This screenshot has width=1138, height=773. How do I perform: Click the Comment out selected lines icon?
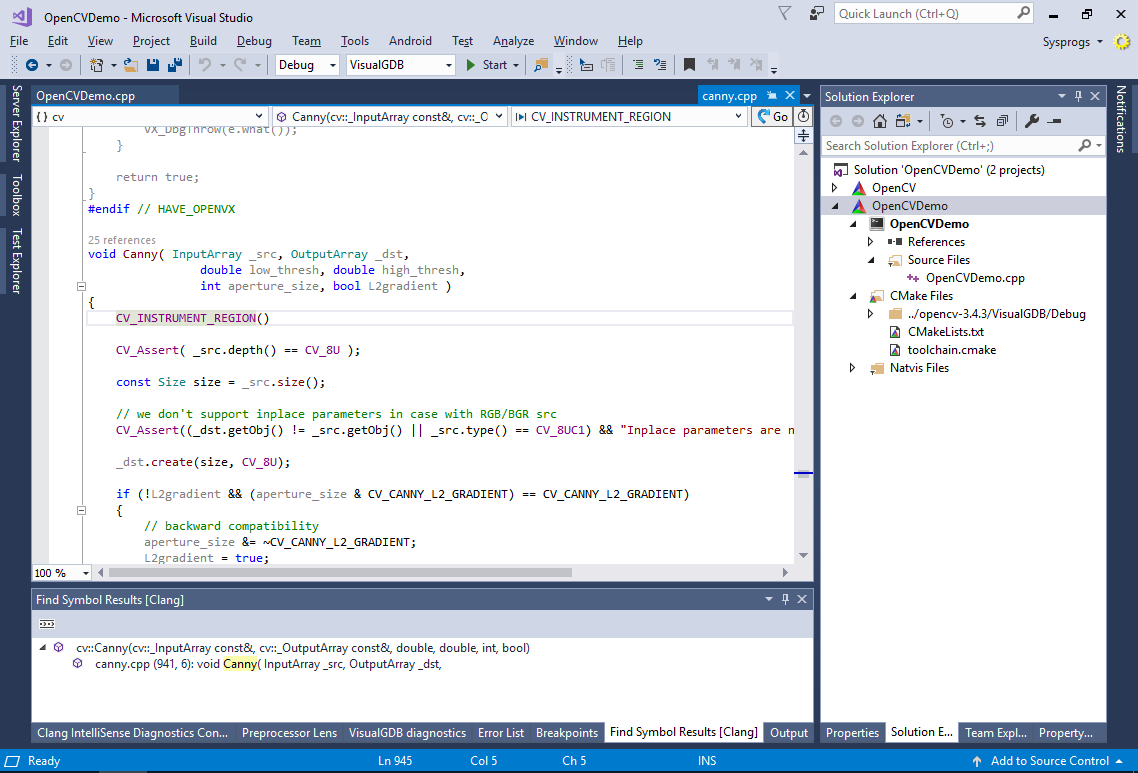tap(638, 65)
